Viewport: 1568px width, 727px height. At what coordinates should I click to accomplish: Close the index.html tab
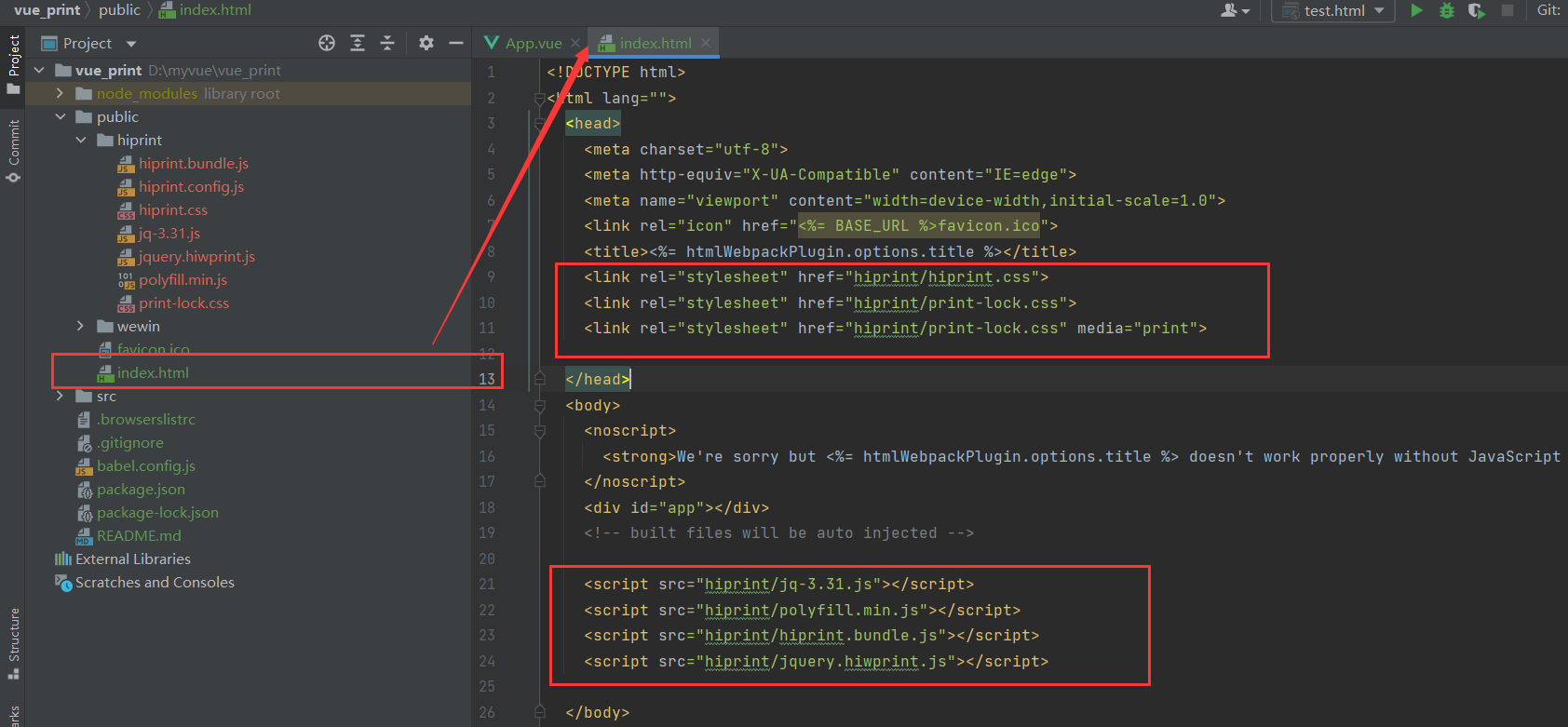pos(706,43)
